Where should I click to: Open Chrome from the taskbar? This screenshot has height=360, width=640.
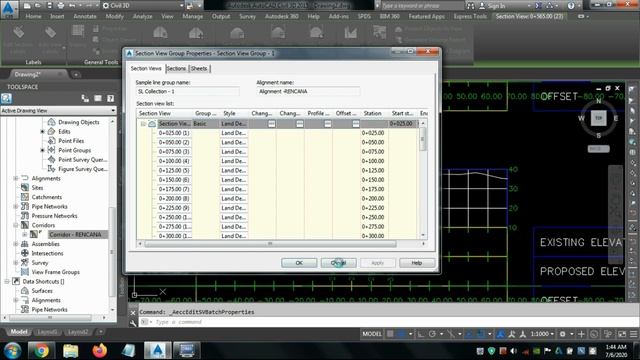coord(41,351)
